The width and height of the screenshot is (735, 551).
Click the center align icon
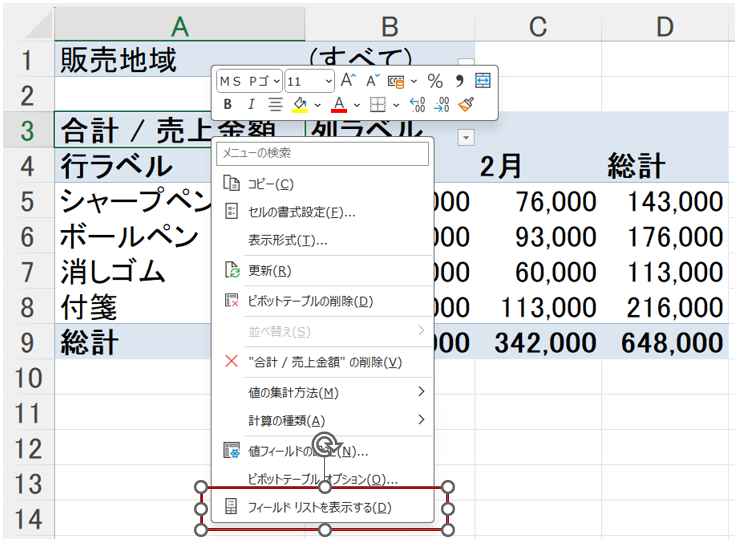[275, 104]
